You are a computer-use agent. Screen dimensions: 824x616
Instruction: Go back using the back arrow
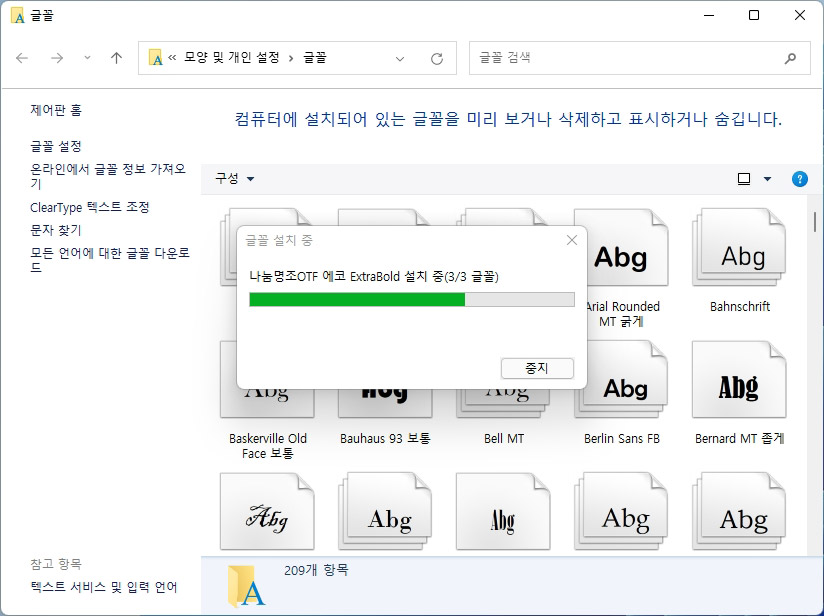(x=22, y=58)
